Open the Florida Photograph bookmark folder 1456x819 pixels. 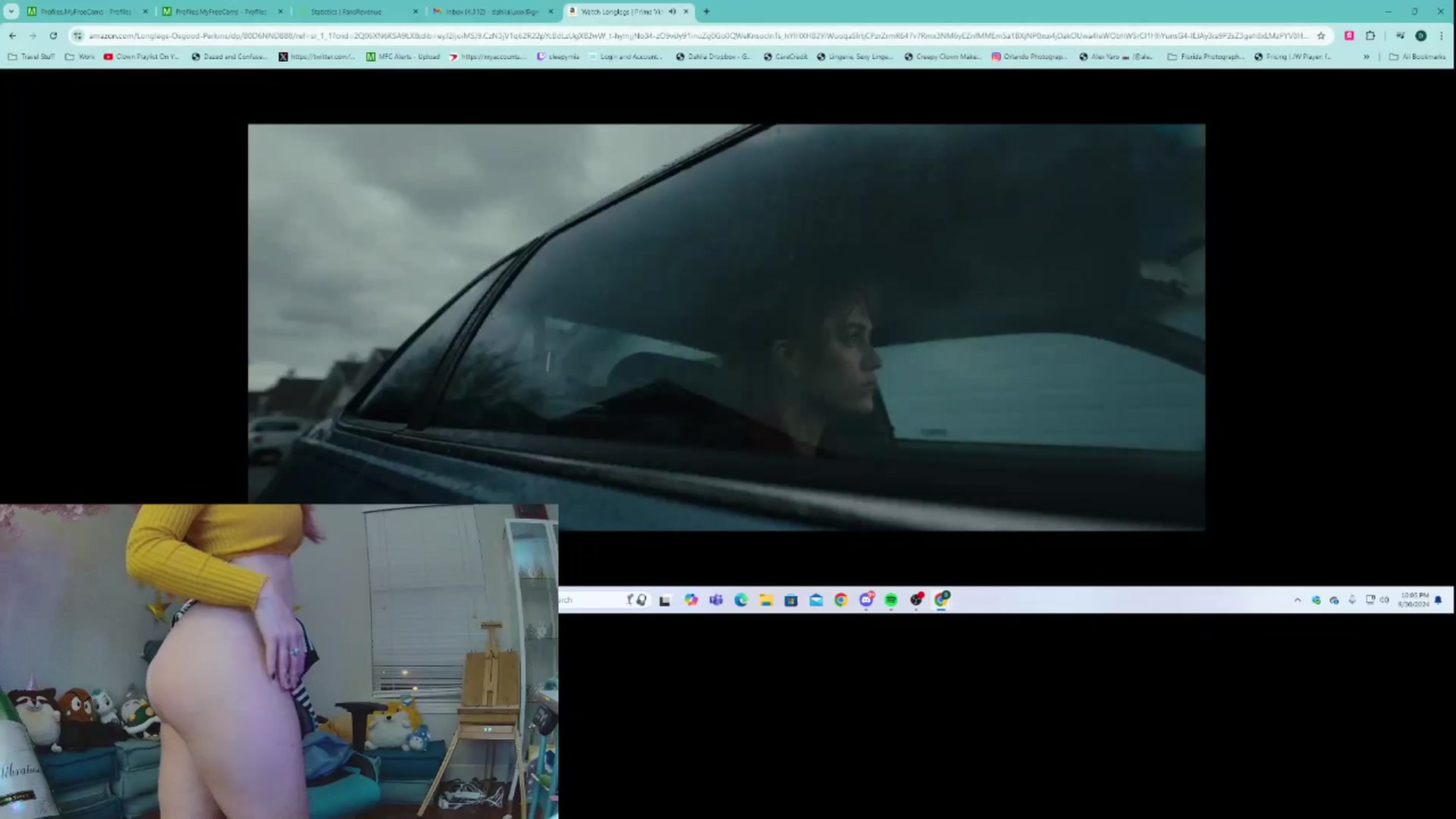tap(1206, 57)
